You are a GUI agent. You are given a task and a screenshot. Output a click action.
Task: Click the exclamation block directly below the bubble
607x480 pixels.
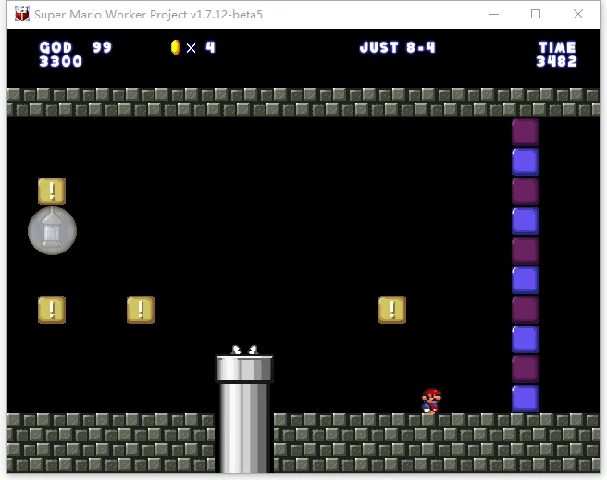(x=52, y=310)
